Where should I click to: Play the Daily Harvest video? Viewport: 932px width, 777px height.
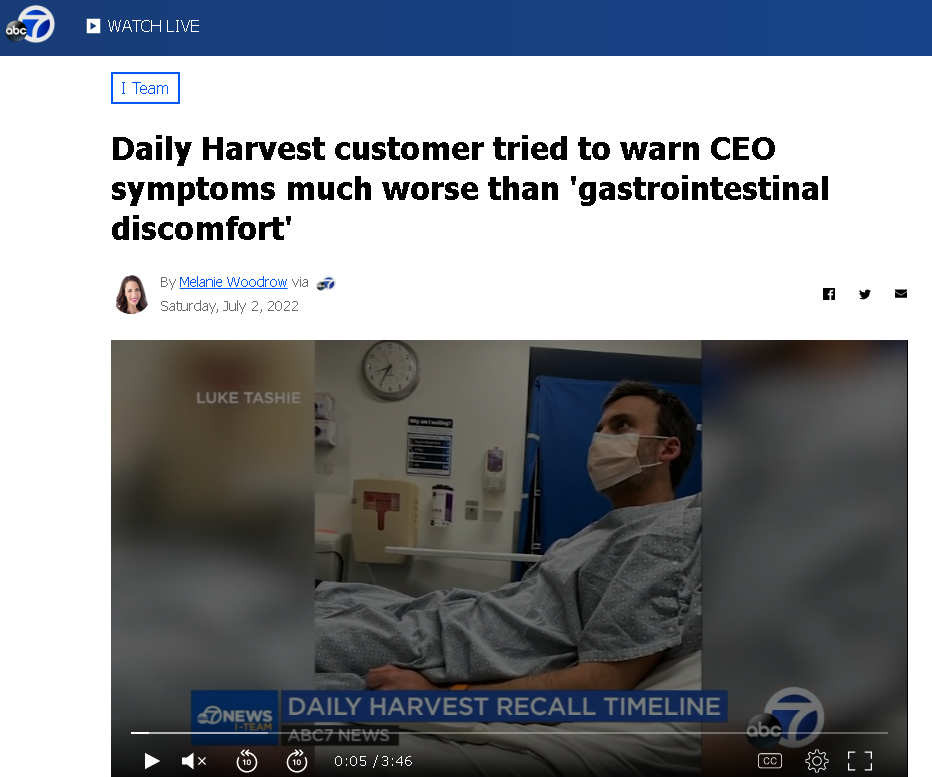coord(152,761)
